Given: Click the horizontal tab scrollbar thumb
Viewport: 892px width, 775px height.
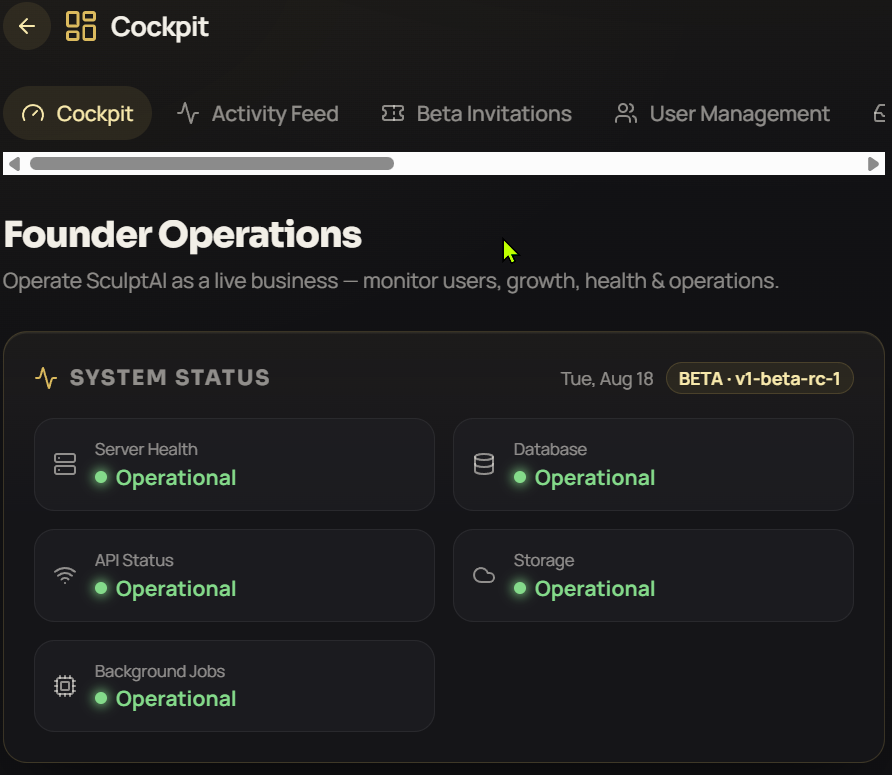Looking at the screenshot, I should pyautogui.click(x=212, y=164).
